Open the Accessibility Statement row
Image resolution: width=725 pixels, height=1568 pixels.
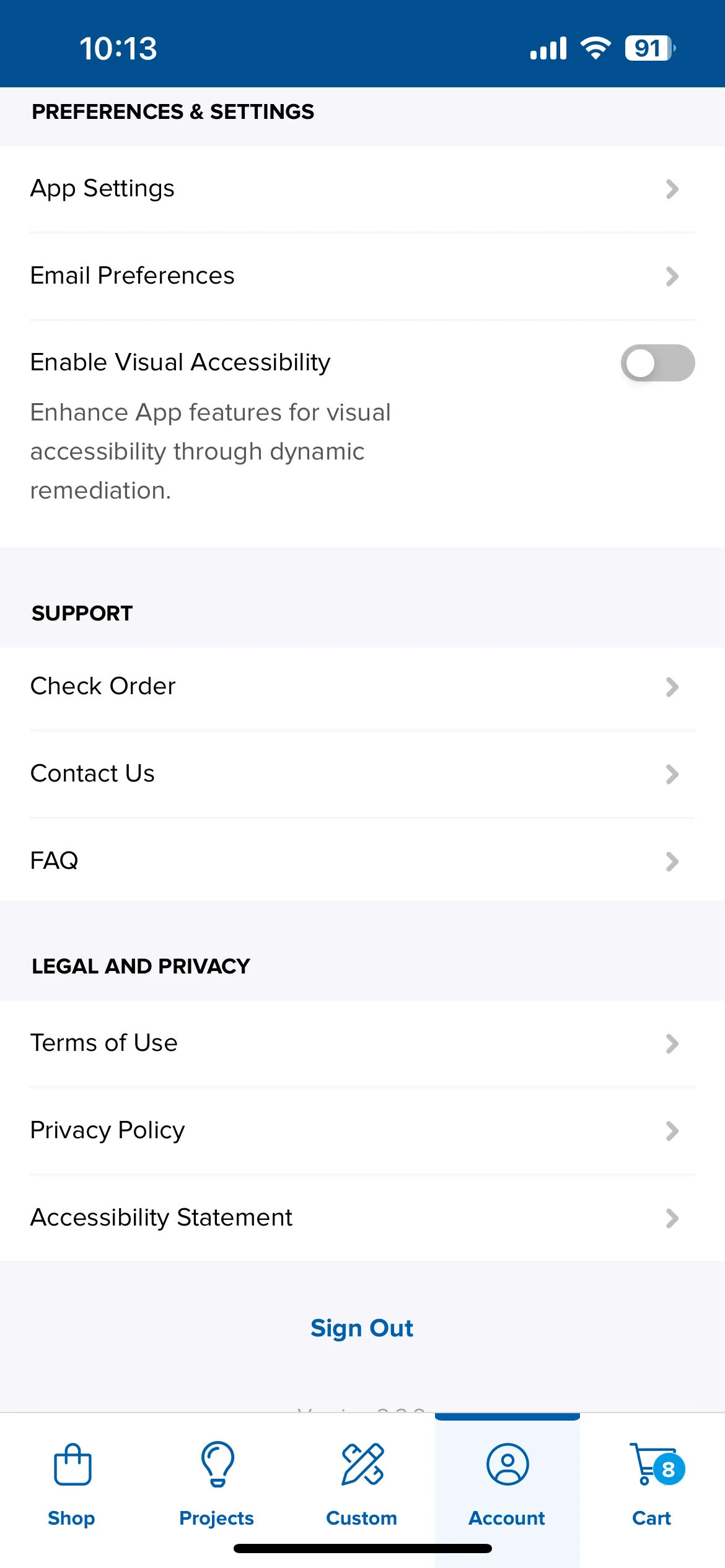tap(362, 1218)
